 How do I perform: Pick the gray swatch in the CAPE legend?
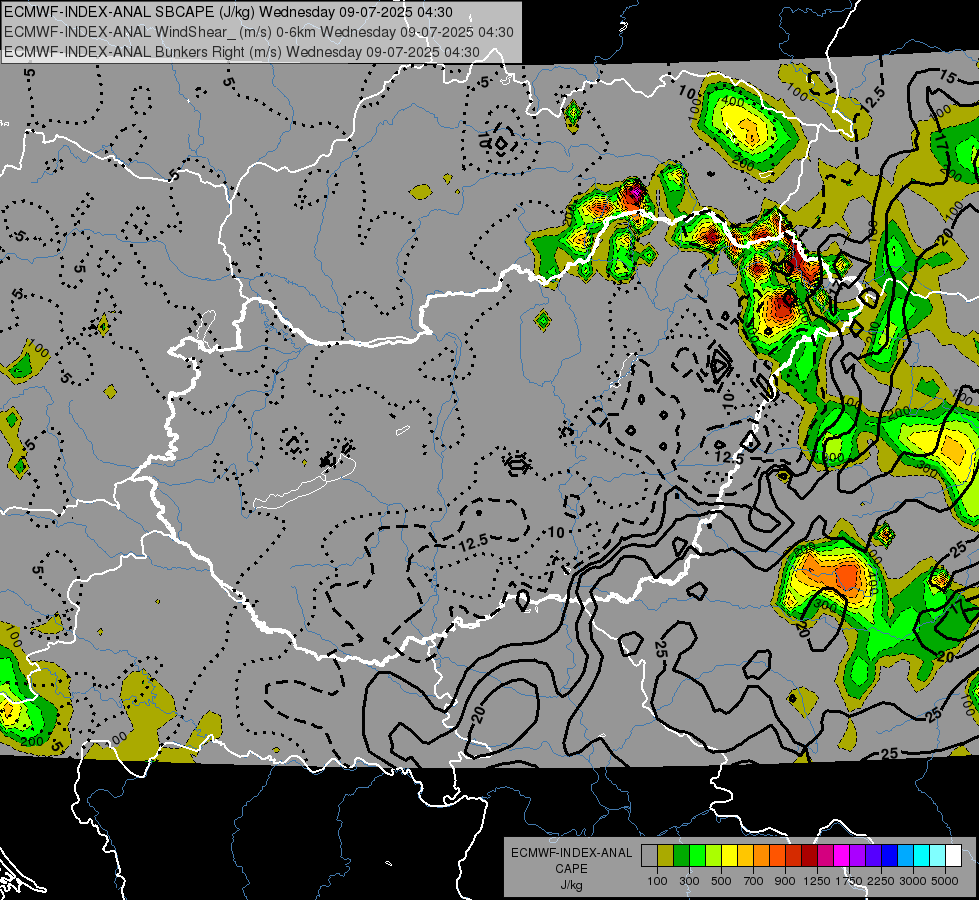[649, 856]
